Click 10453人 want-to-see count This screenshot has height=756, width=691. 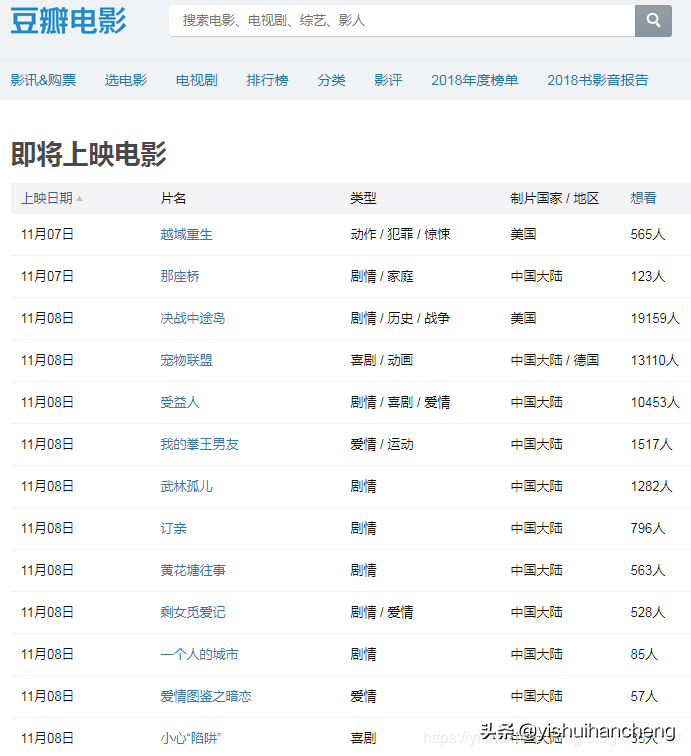(655, 402)
